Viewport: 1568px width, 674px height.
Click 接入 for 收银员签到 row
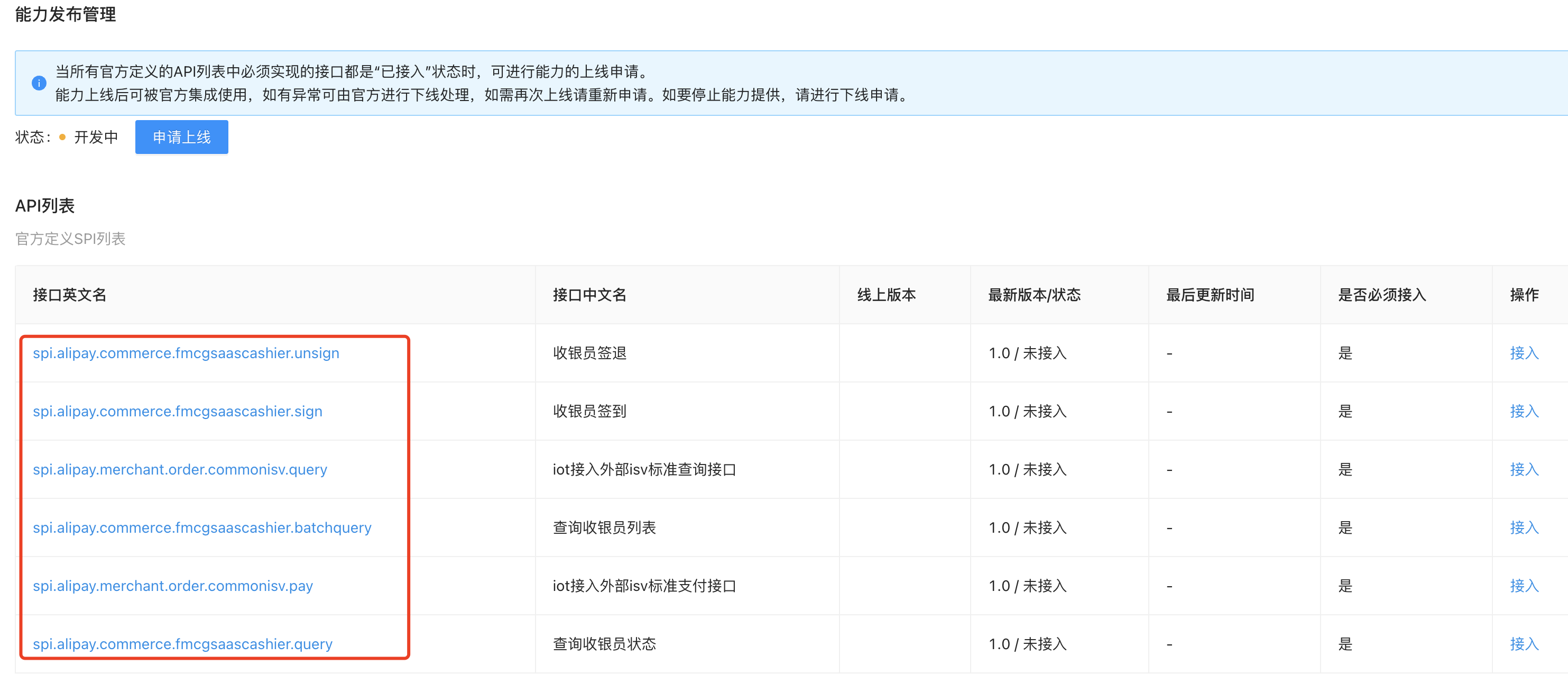coord(1524,412)
